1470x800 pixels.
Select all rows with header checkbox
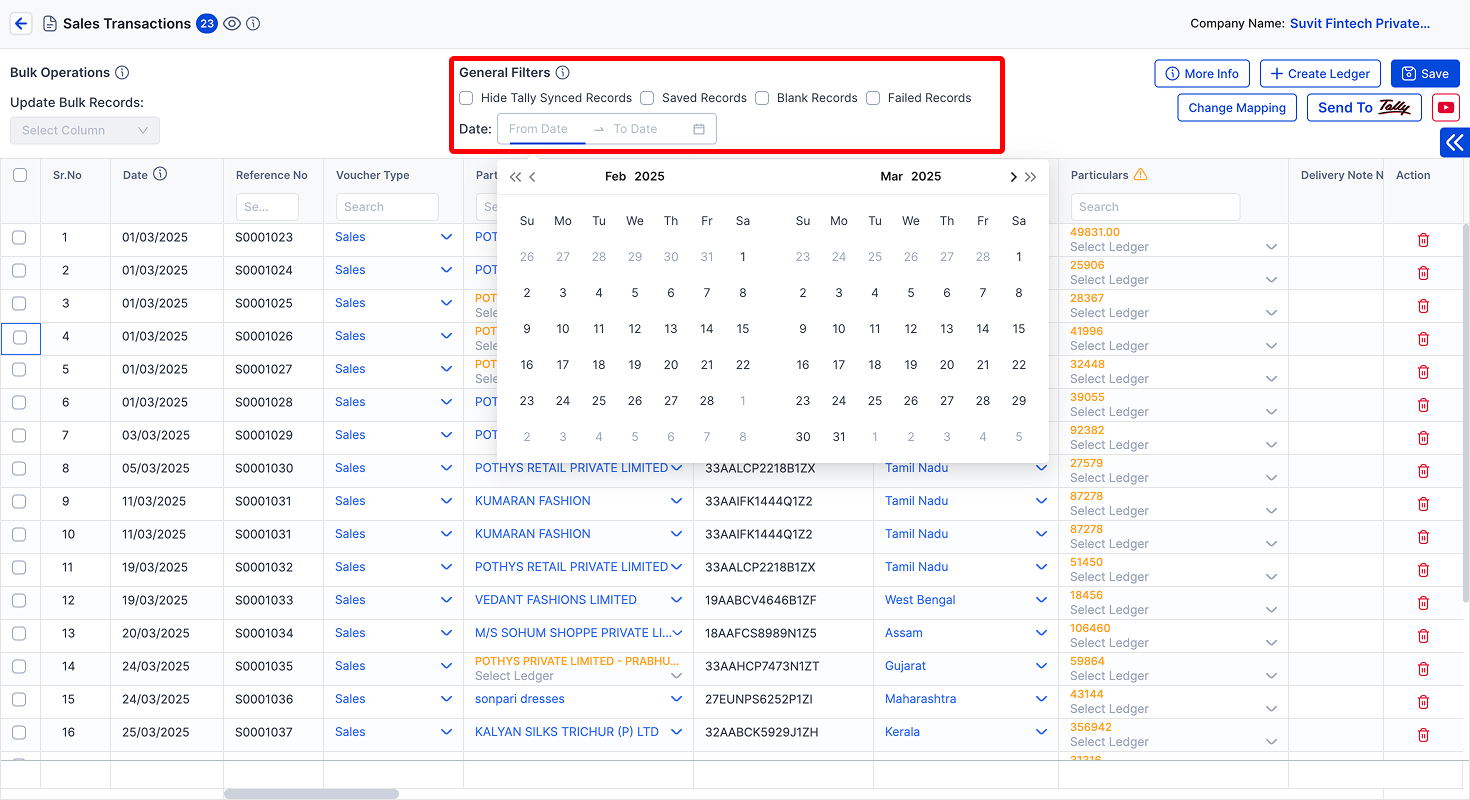(x=20, y=175)
